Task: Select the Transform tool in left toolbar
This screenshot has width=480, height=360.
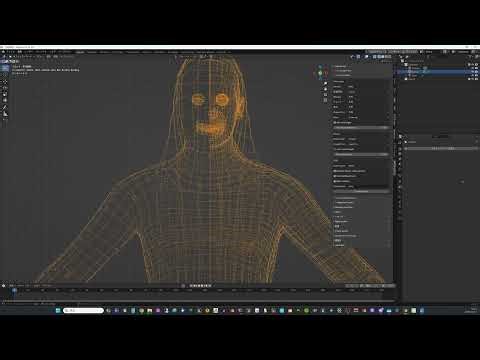Action: (5, 100)
